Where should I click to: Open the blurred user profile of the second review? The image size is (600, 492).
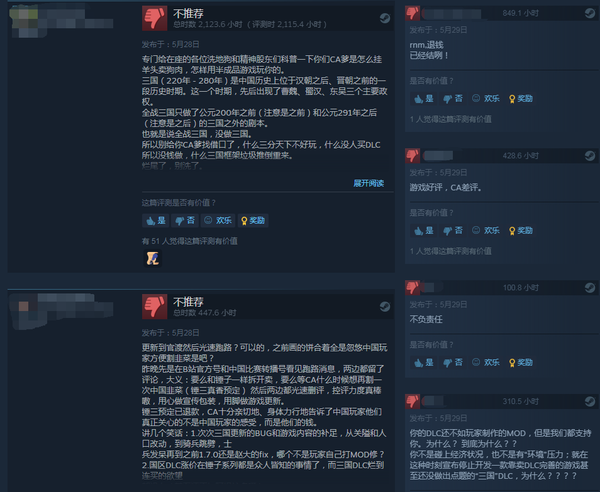click(61, 310)
